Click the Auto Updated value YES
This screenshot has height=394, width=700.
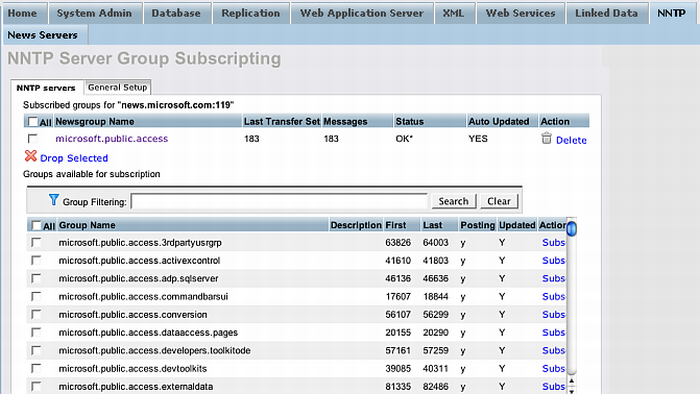(478, 139)
